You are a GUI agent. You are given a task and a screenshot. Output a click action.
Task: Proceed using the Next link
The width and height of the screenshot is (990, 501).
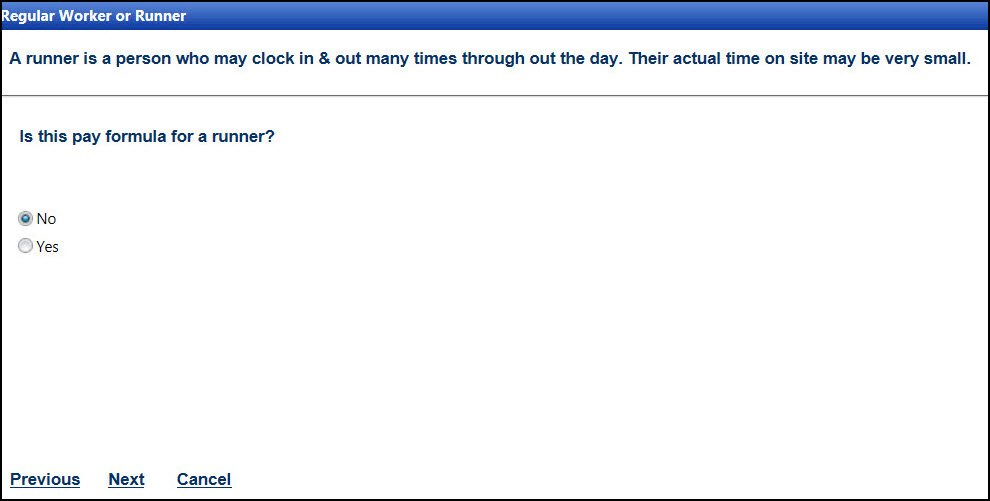126,480
